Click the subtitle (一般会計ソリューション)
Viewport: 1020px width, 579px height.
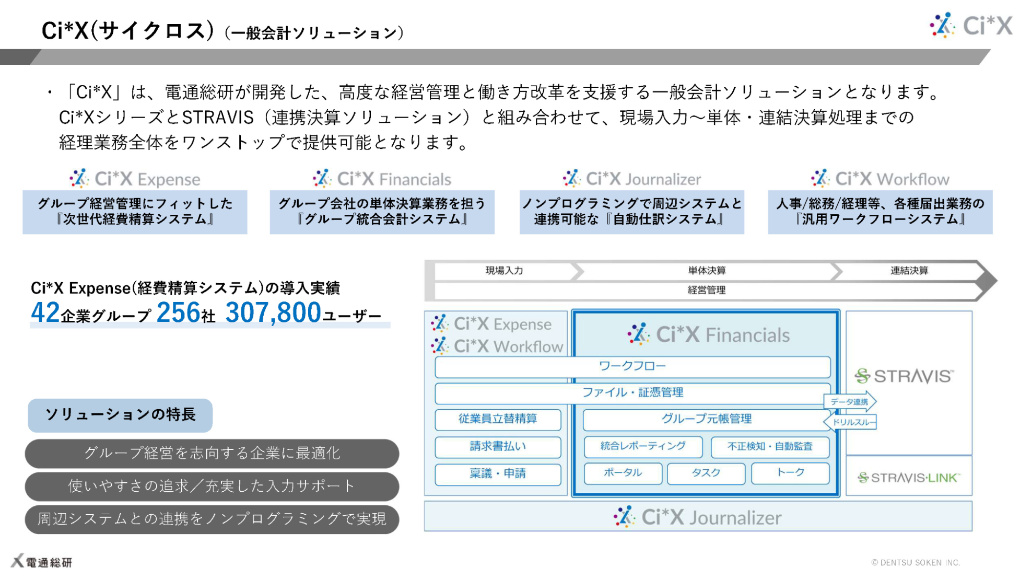(x=314, y=33)
